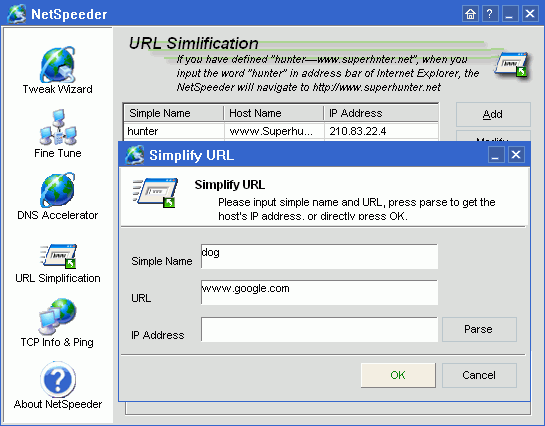
Task: Open the DNS Accelerator globe icon
Action: 58,190
